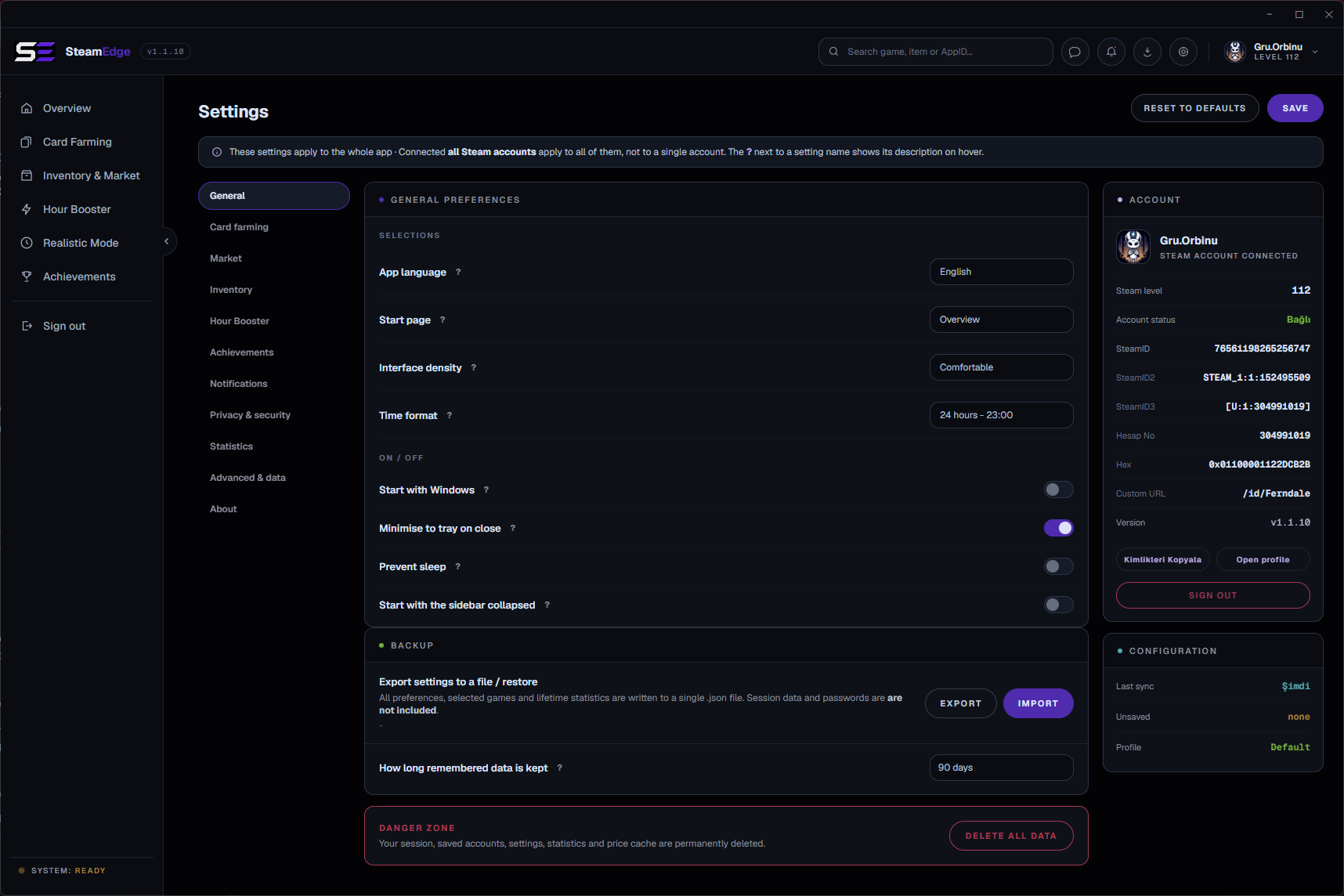Viewport: 1344px width, 896px height.
Task: Open the Achievements settings tab
Action: pyautogui.click(x=274, y=352)
